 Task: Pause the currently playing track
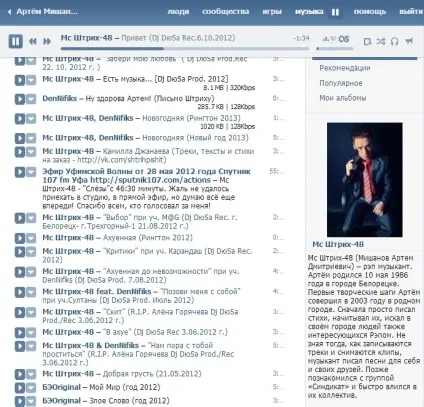pos(15,41)
